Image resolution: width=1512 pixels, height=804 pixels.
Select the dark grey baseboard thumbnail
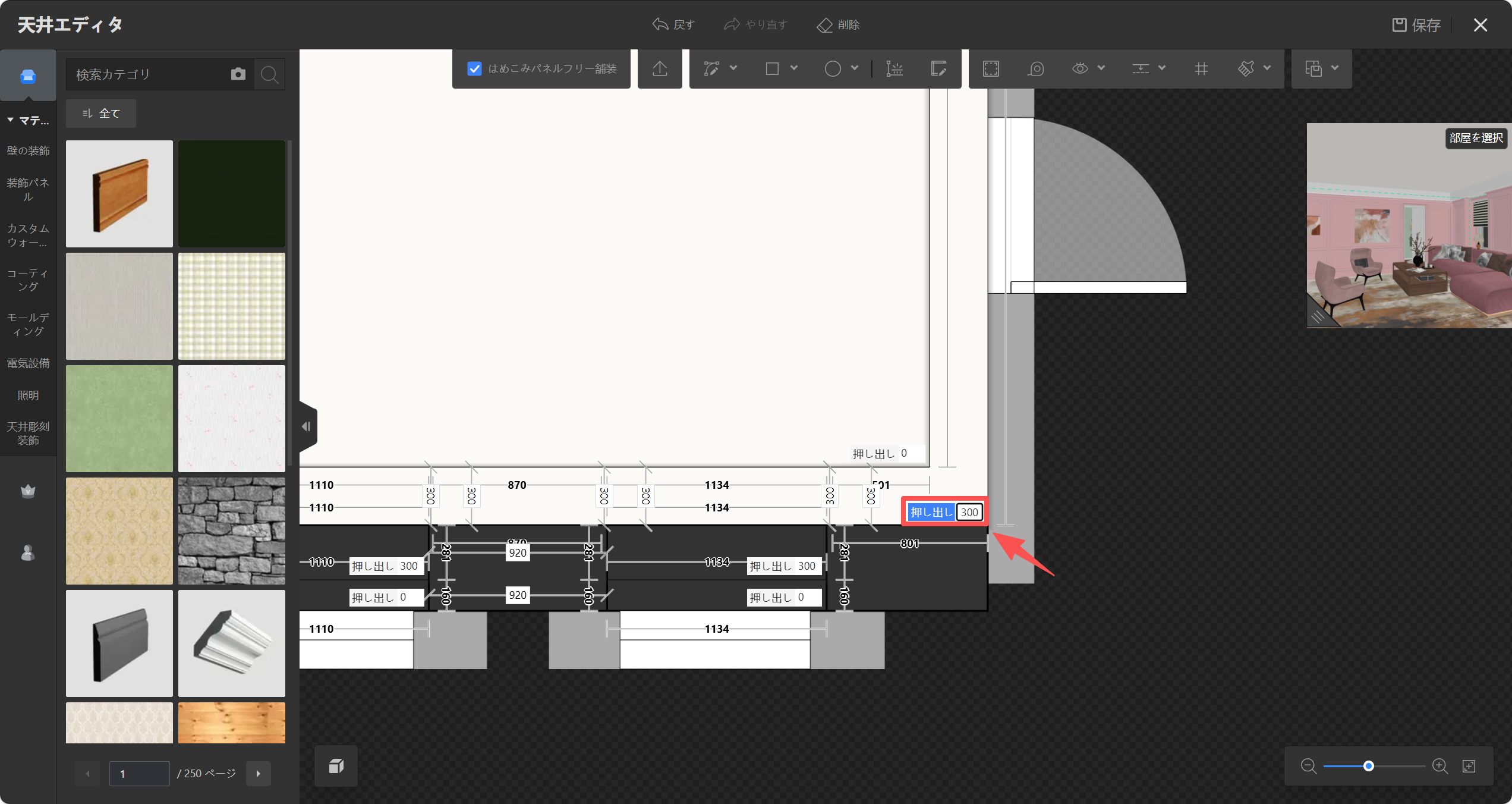pos(119,643)
